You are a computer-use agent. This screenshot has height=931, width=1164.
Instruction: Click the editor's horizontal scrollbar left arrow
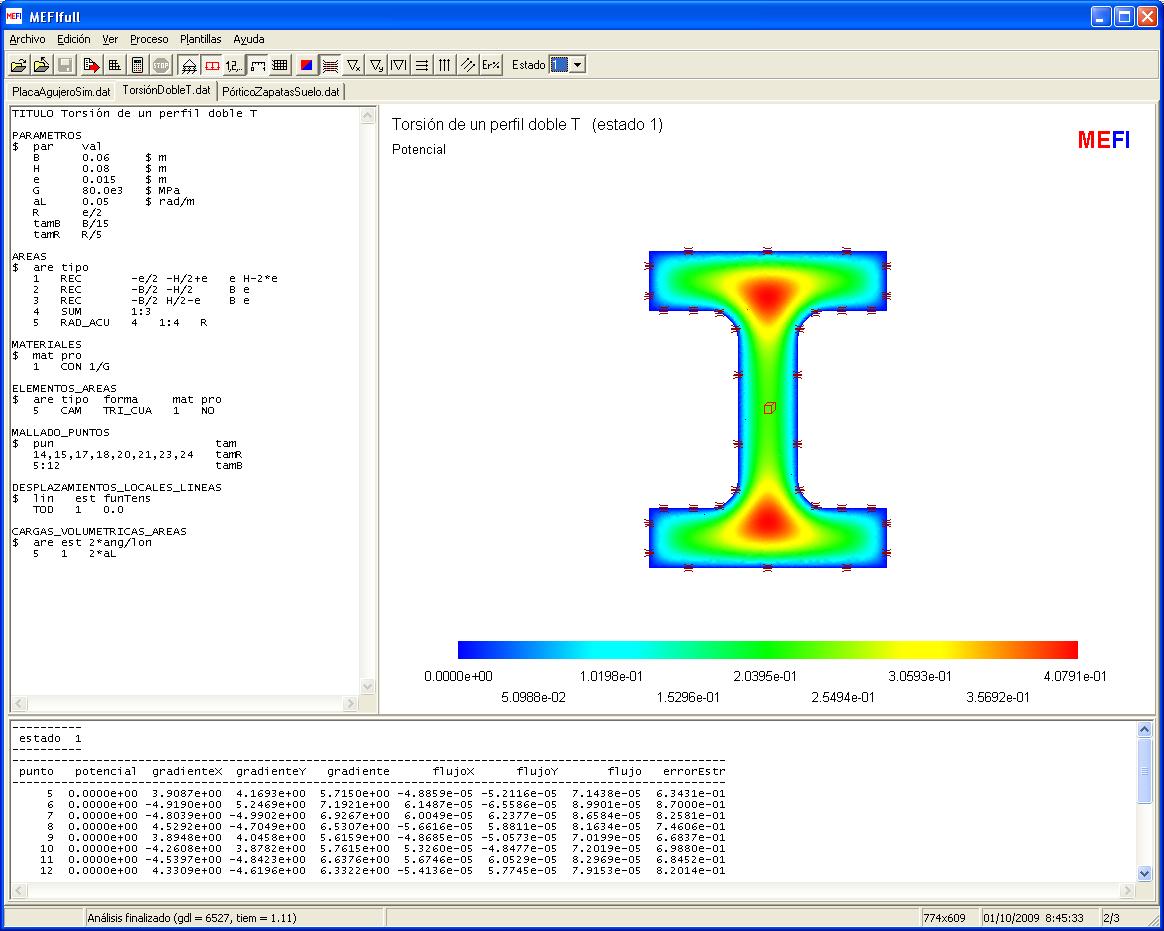coord(19,703)
